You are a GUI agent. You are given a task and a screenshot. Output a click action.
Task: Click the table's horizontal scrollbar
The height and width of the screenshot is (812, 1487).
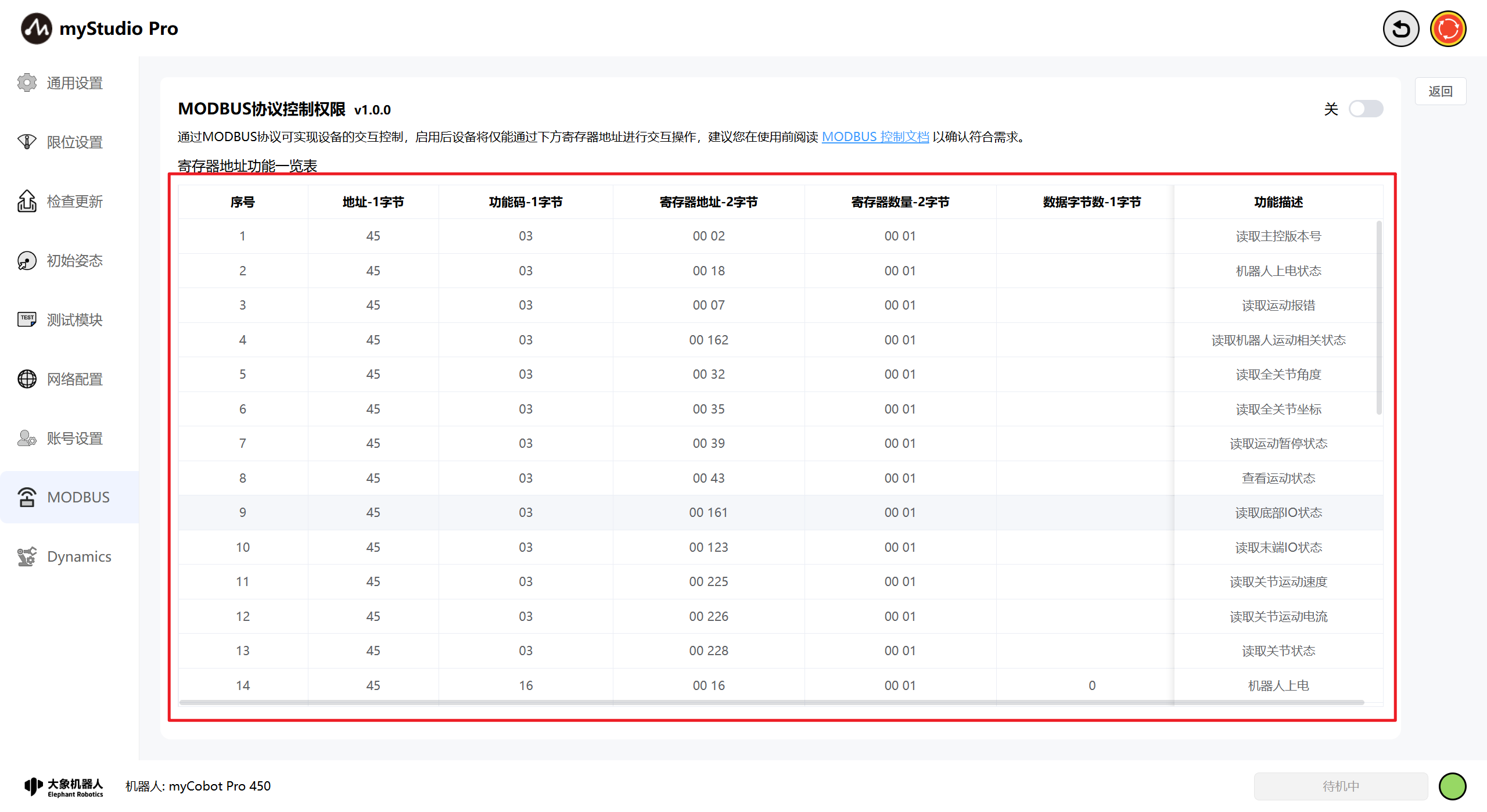coord(771,702)
